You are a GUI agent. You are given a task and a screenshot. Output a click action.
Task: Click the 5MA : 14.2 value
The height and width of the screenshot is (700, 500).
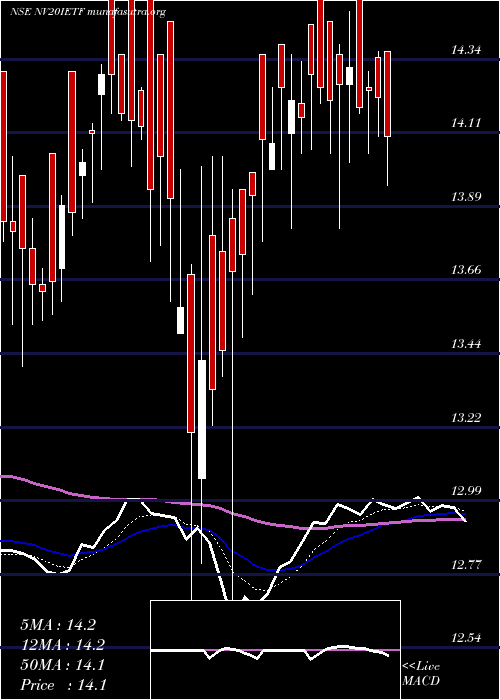(x=58, y=625)
